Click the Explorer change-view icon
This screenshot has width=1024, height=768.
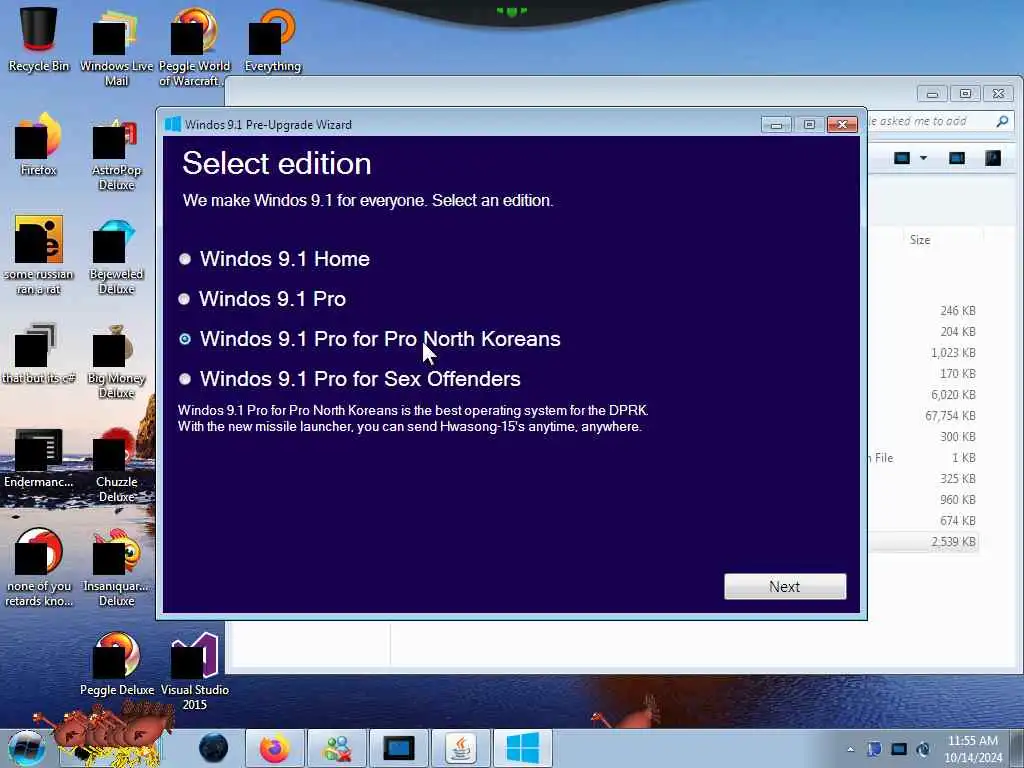coord(902,158)
